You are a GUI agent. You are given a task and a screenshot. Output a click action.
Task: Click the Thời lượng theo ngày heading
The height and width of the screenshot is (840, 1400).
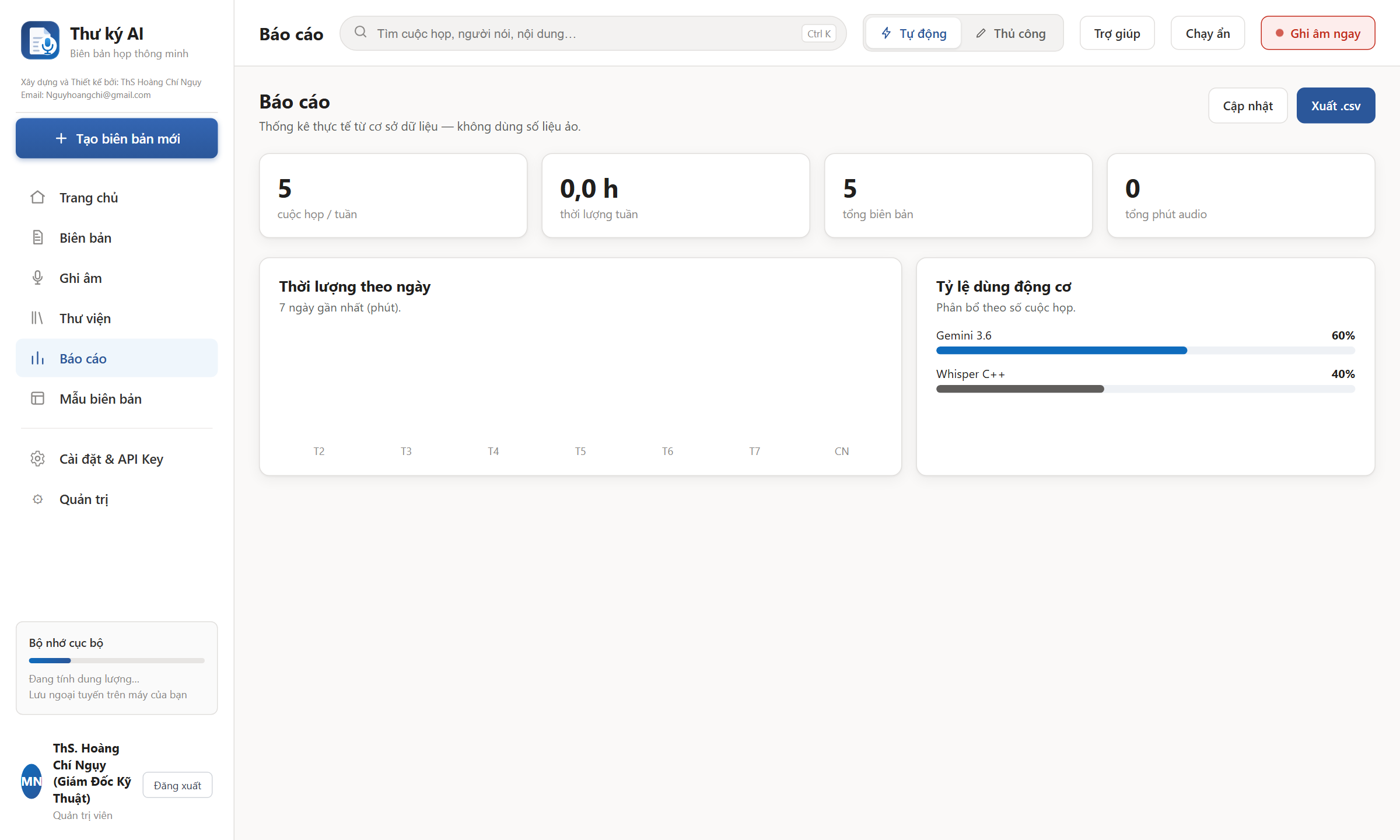pos(355,286)
